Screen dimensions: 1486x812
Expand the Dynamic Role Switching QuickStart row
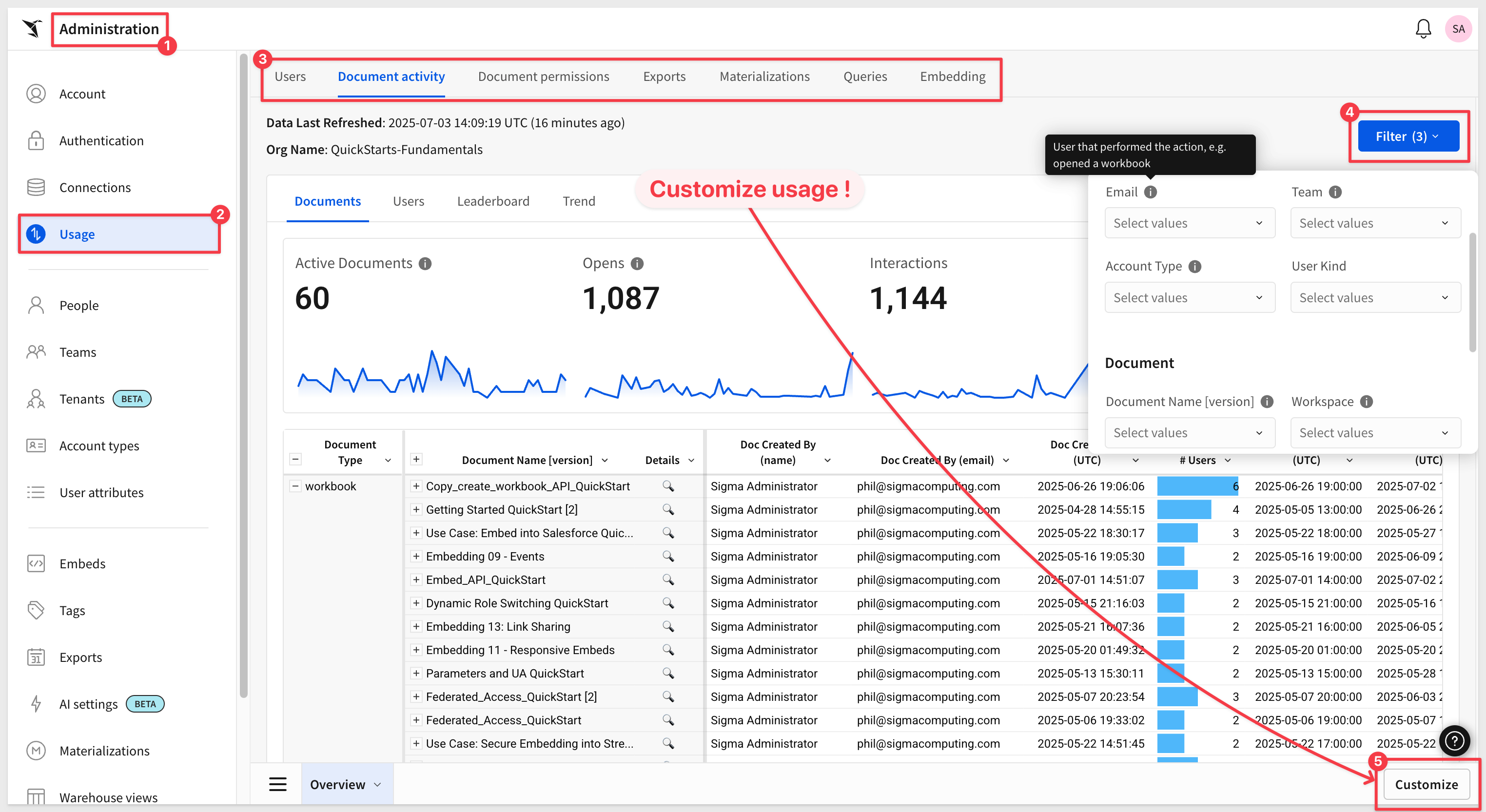(x=415, y=602)
